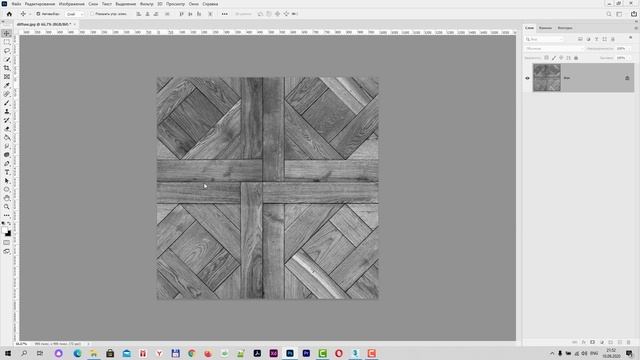Open the Auto-select layer/group dropdown
640x360 pixels.
[74, 14]
